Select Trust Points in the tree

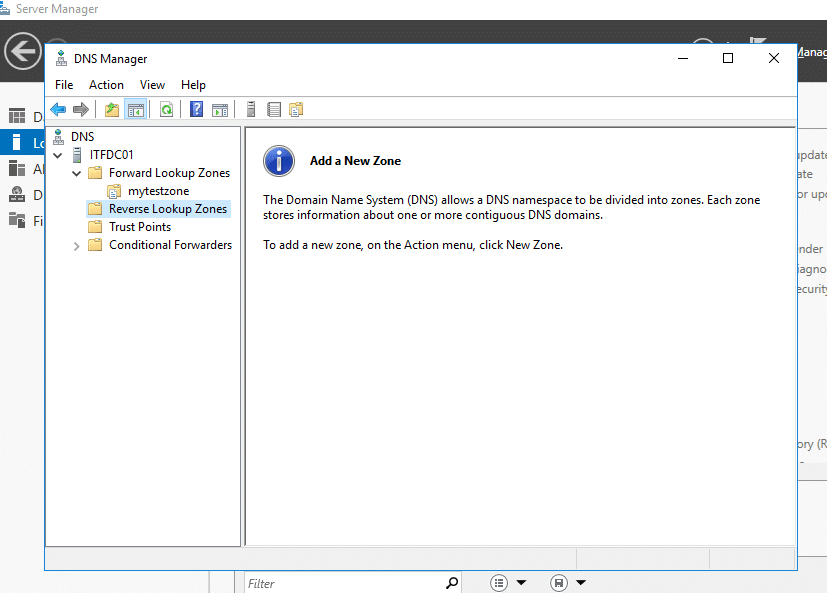point(139,227)
